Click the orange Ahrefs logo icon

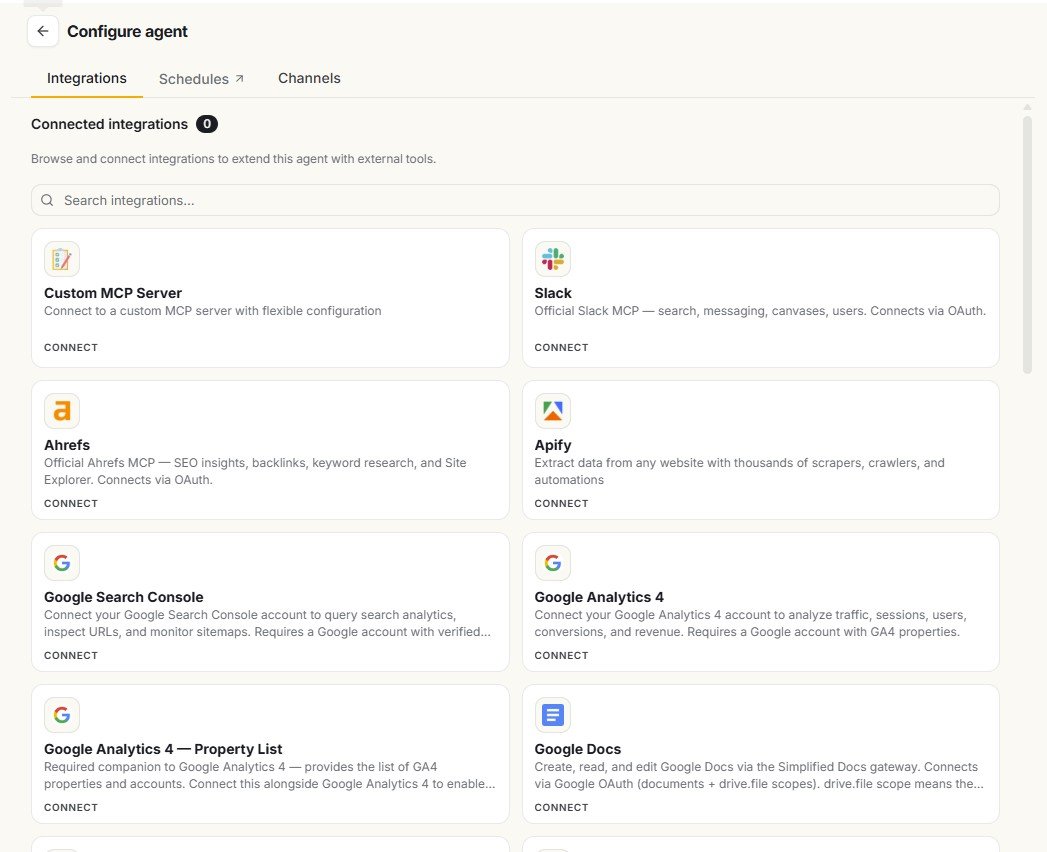click(61, 411)
